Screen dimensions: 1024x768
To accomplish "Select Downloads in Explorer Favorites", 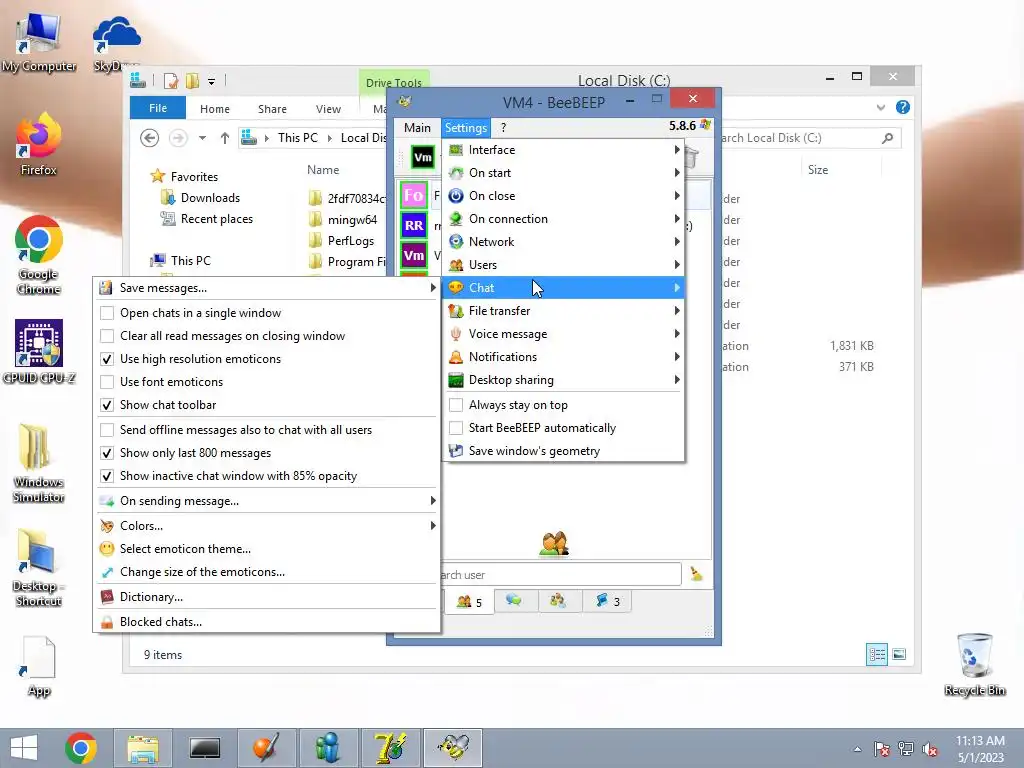I will [x=201, y=198].
